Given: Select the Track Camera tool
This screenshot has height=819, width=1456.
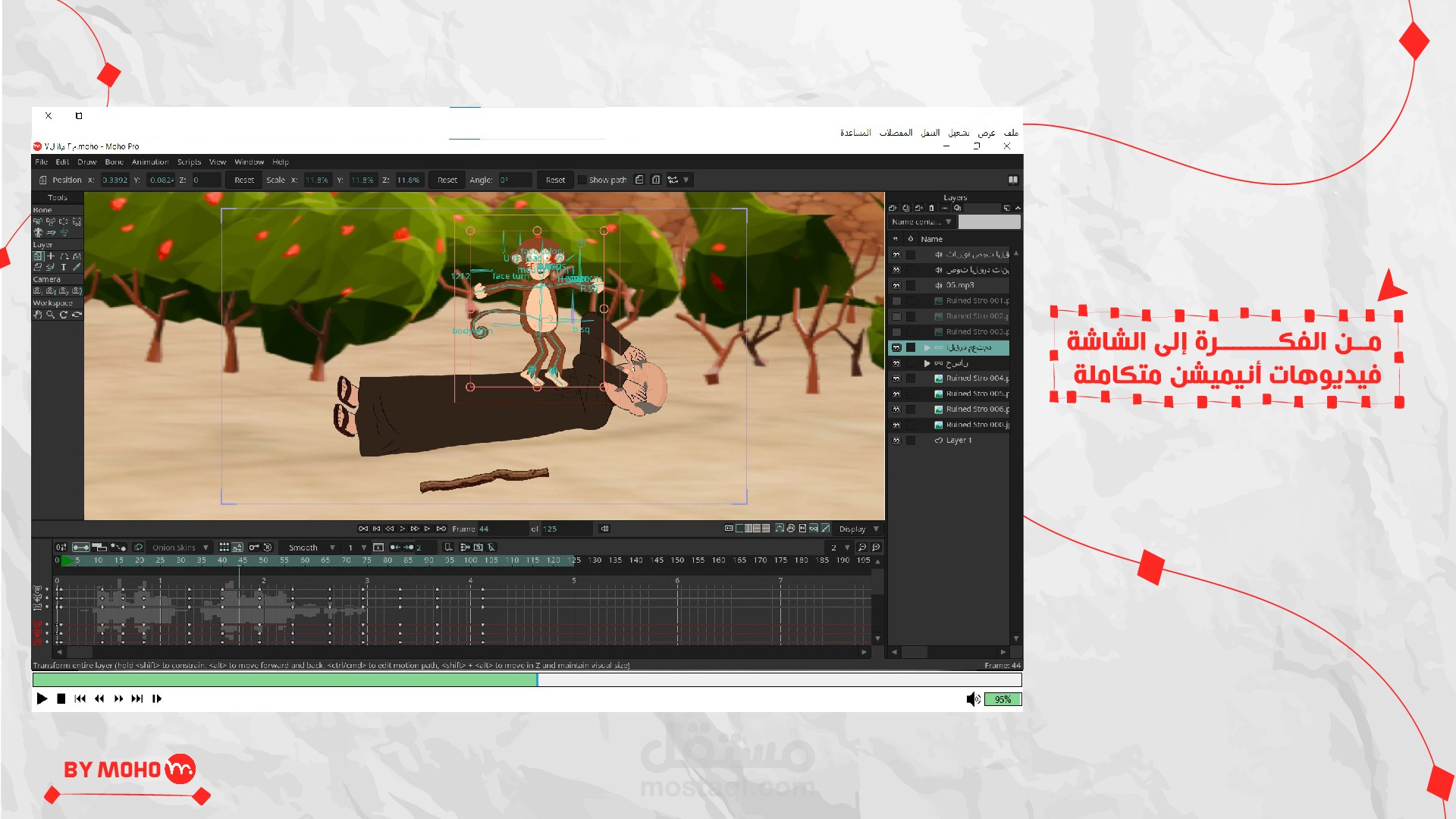Looking at the screenshot, I should click(x=38, y=290).
